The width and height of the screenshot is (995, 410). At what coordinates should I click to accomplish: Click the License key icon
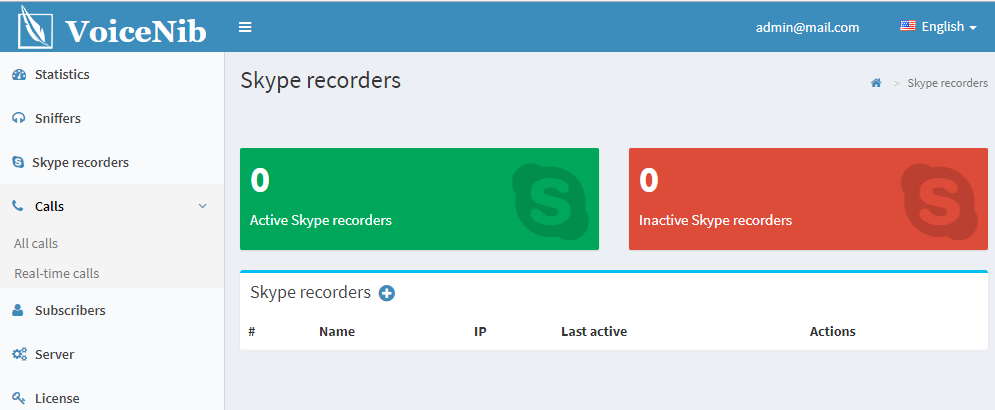[19, 399]
